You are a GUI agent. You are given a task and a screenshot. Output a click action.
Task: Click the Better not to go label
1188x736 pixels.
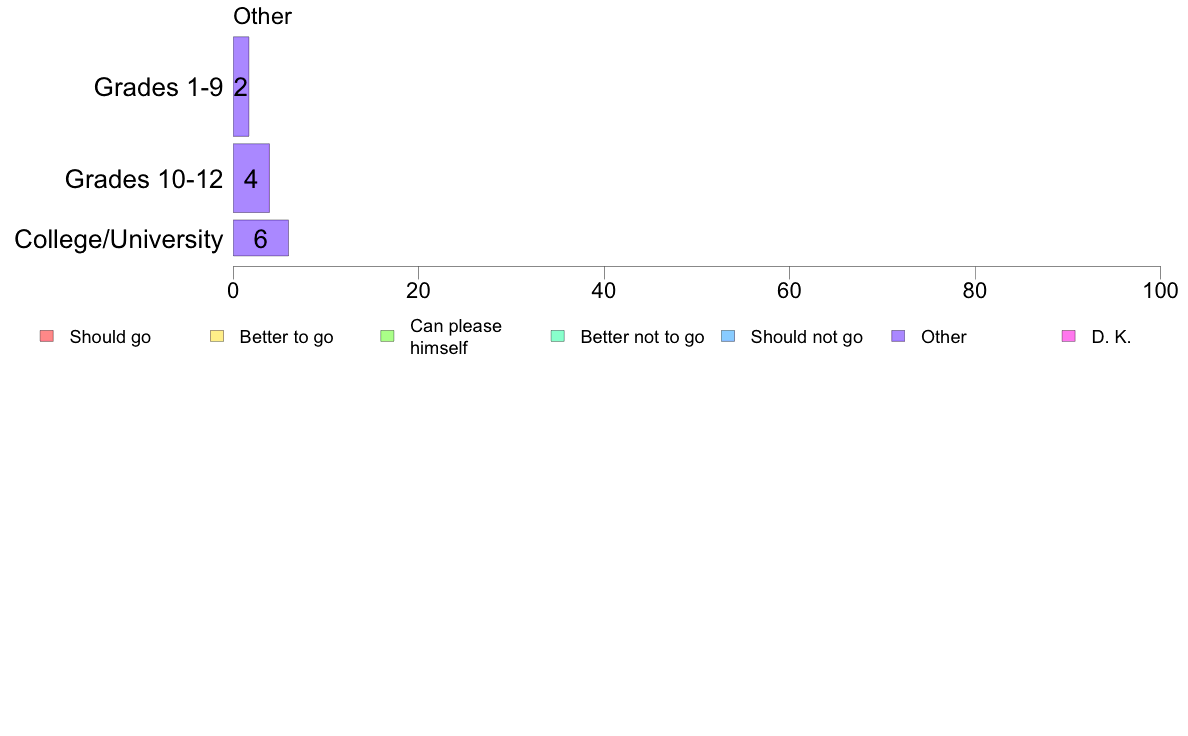point(642,337)
